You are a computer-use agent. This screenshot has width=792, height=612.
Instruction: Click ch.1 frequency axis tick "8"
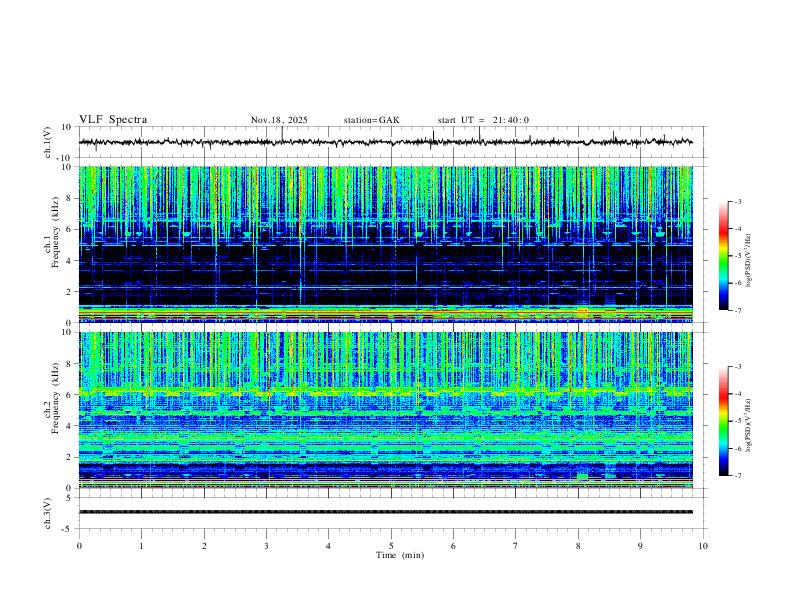[x=69, y=198]
